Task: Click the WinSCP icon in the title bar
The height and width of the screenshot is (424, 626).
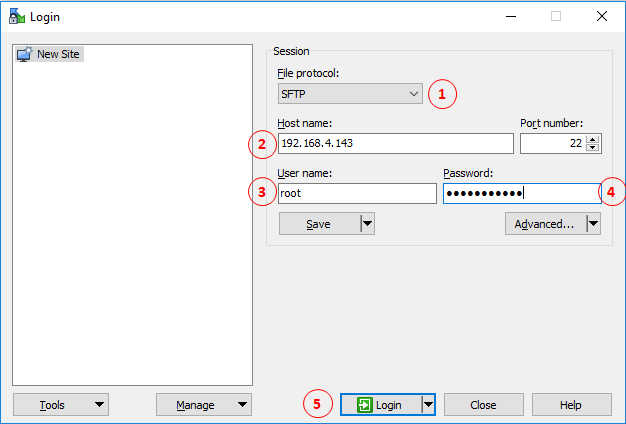Action: pos(16,16)
